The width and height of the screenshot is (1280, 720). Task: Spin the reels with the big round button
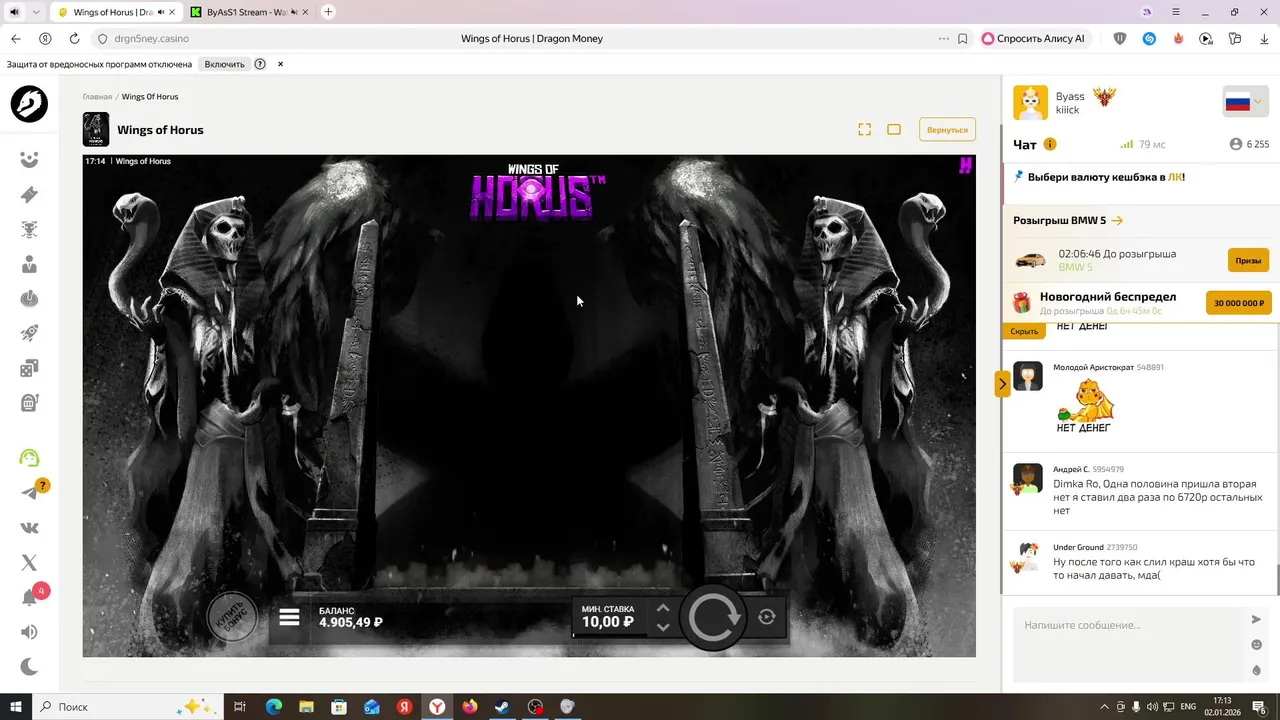click(x=713, y=617)
